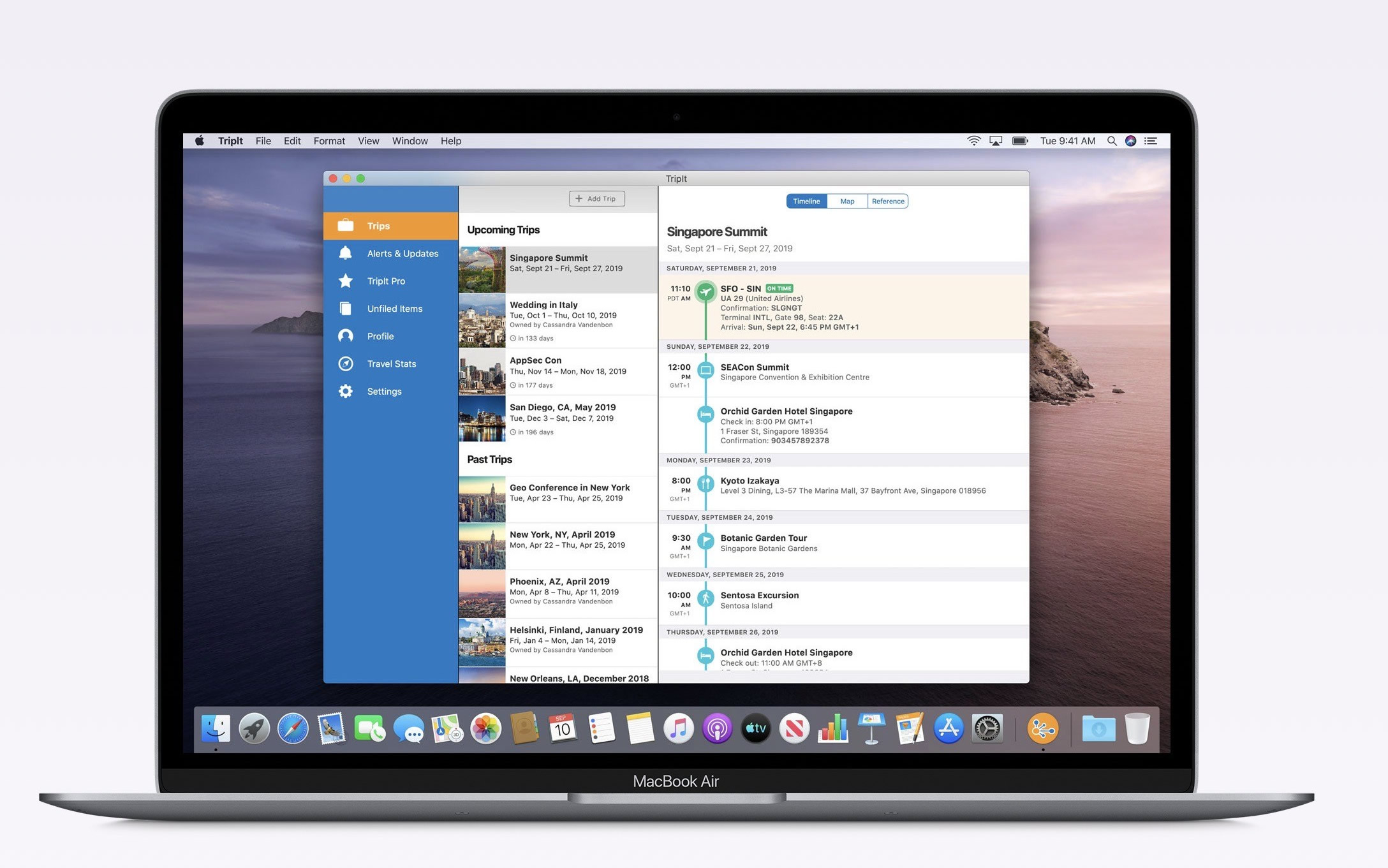The width and height of the screenshot is (1388, 868).
Task: Click the Tue 9:41 AM clock
Action: coord(1067,141)
